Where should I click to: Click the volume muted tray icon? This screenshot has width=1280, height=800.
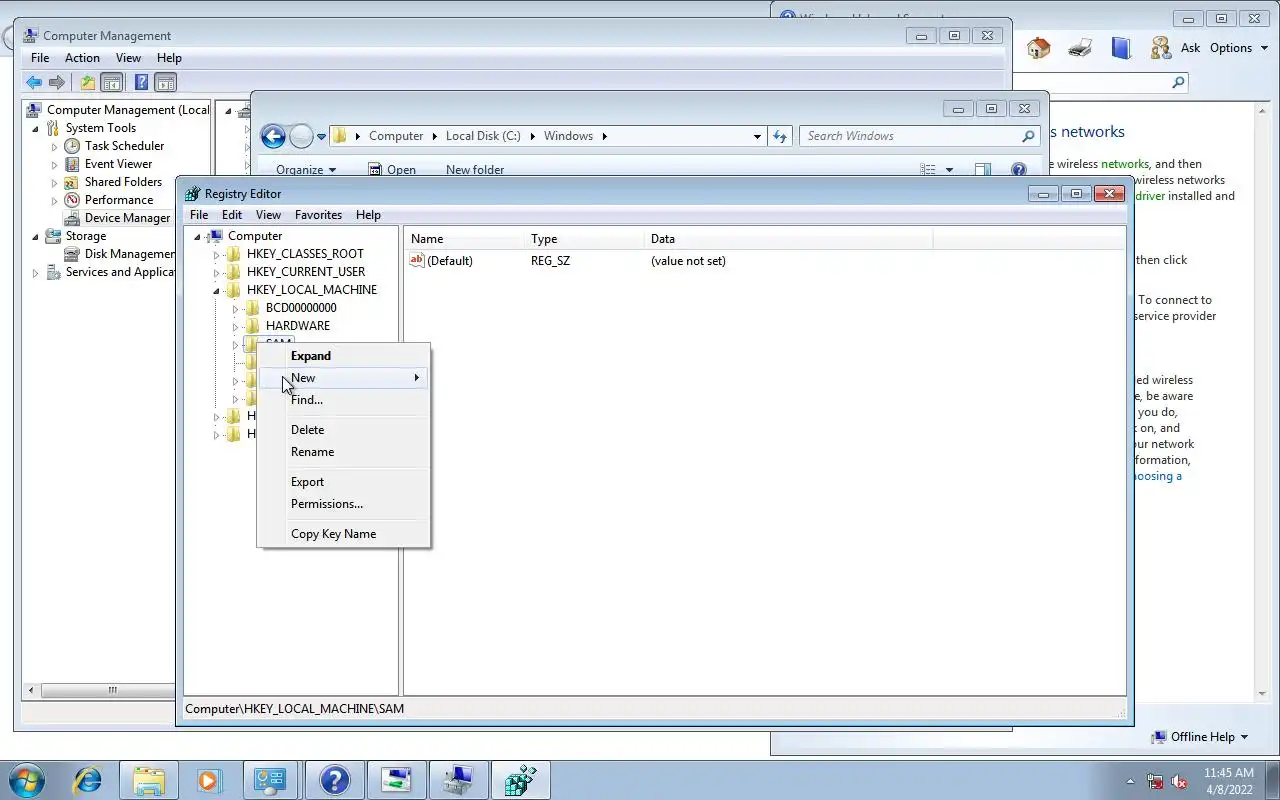pos(1180,781)
